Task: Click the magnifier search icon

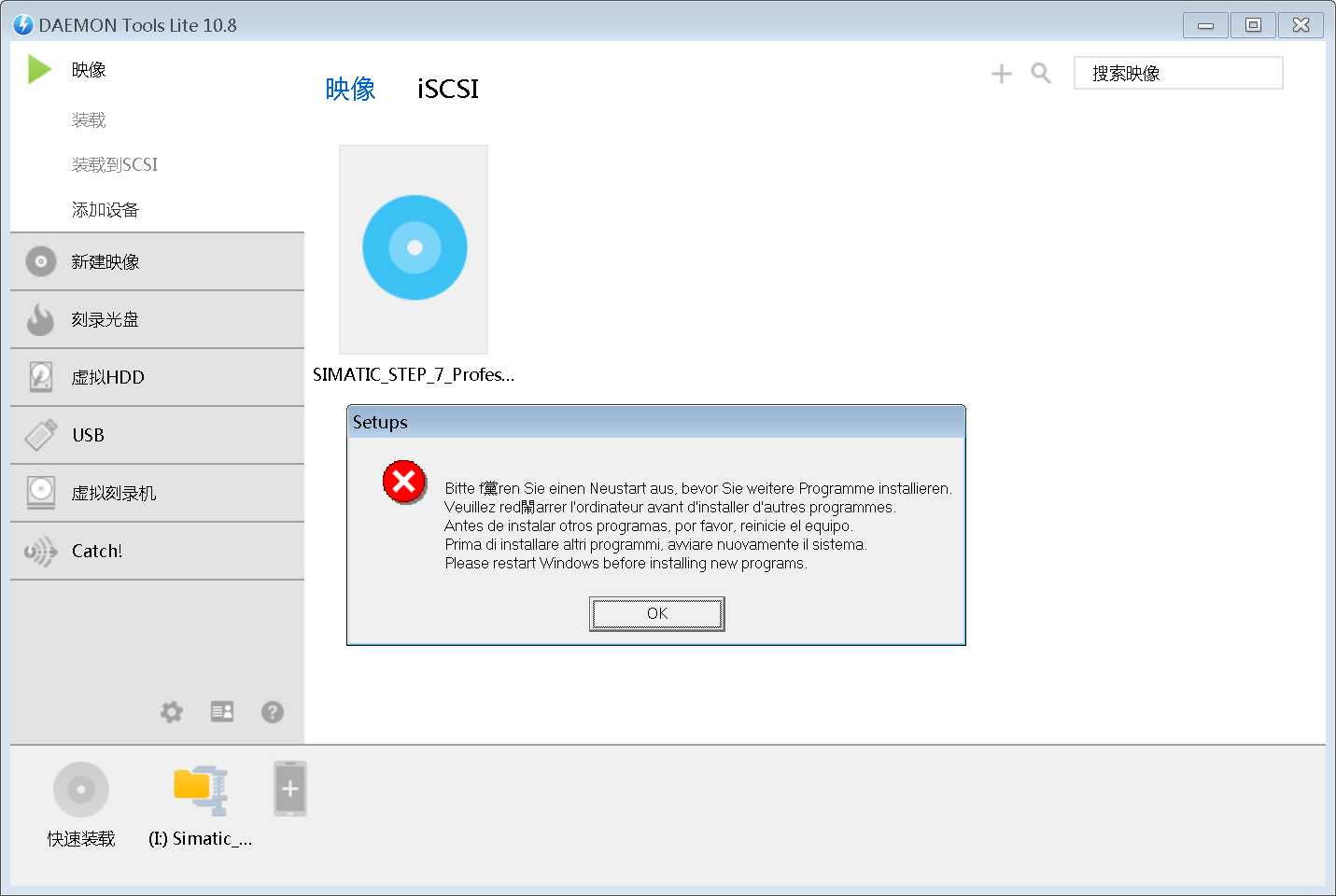Action: pos(1041,74)
